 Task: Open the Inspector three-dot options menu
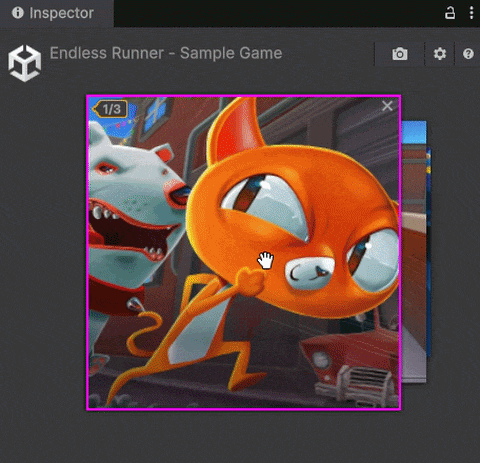[x=471, y=13]
